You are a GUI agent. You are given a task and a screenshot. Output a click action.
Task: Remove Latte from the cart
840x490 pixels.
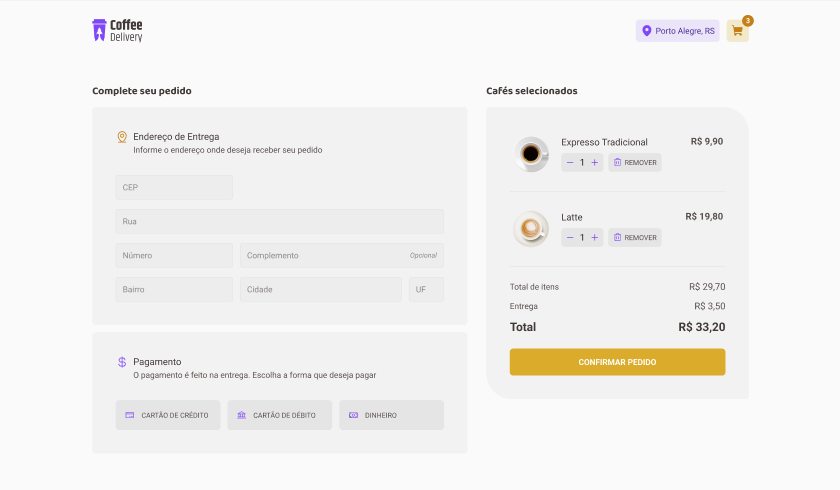point(635,237)
